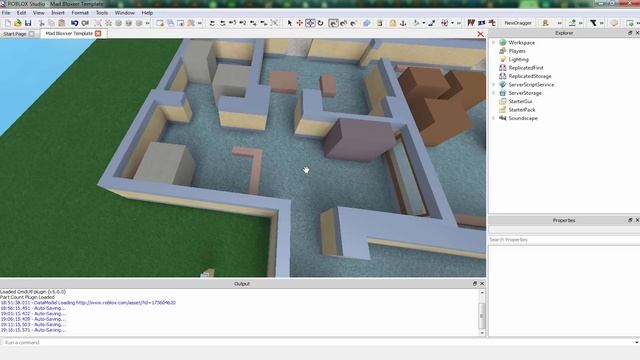
Task: Open the File menu
Action: 6,13
